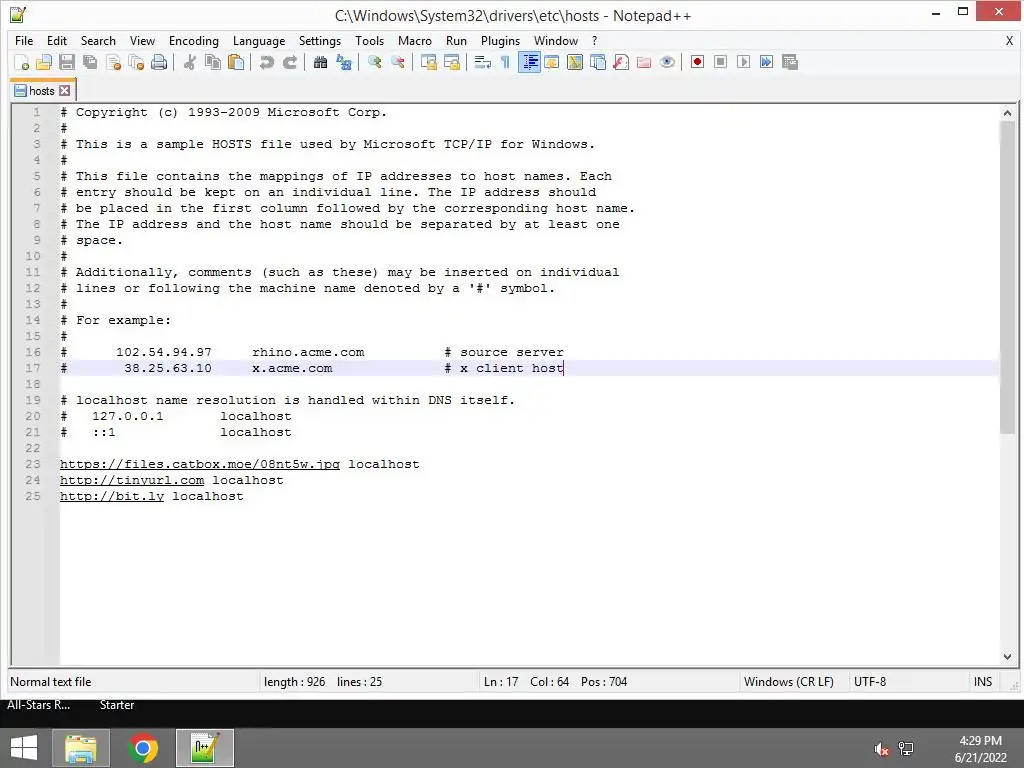
Task: Undo last change with toolbar arrow
Action: (266, 62)
